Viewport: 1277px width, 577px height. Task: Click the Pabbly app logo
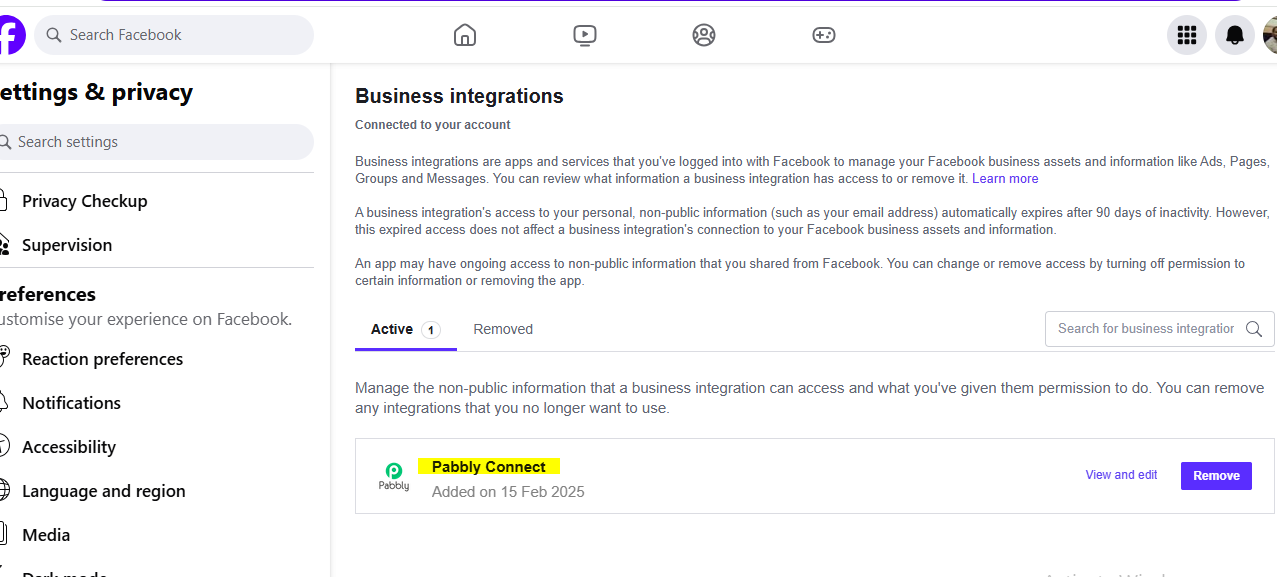coord(394,475)
